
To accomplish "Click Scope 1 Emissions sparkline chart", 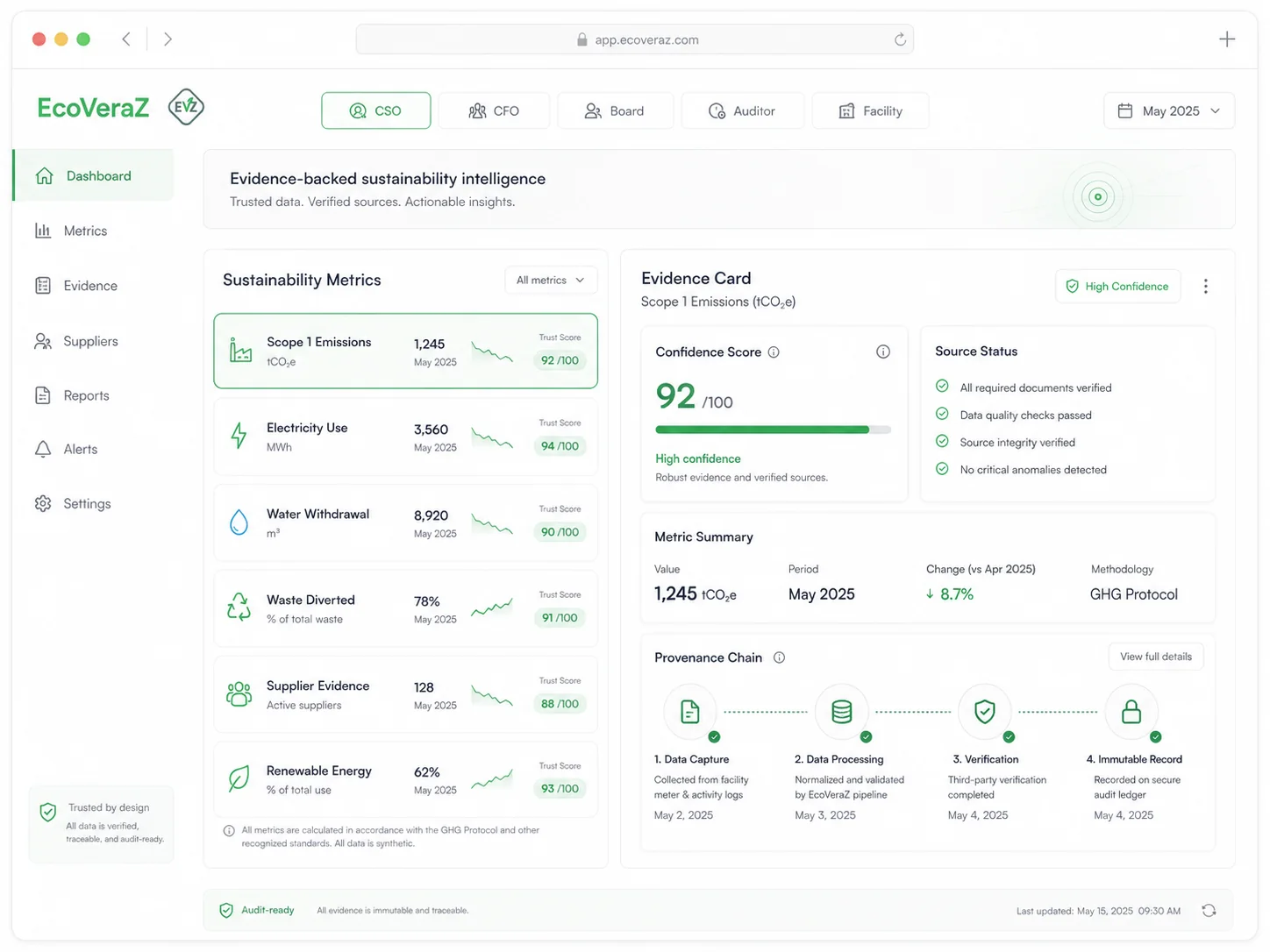I will tap(492, 352).
